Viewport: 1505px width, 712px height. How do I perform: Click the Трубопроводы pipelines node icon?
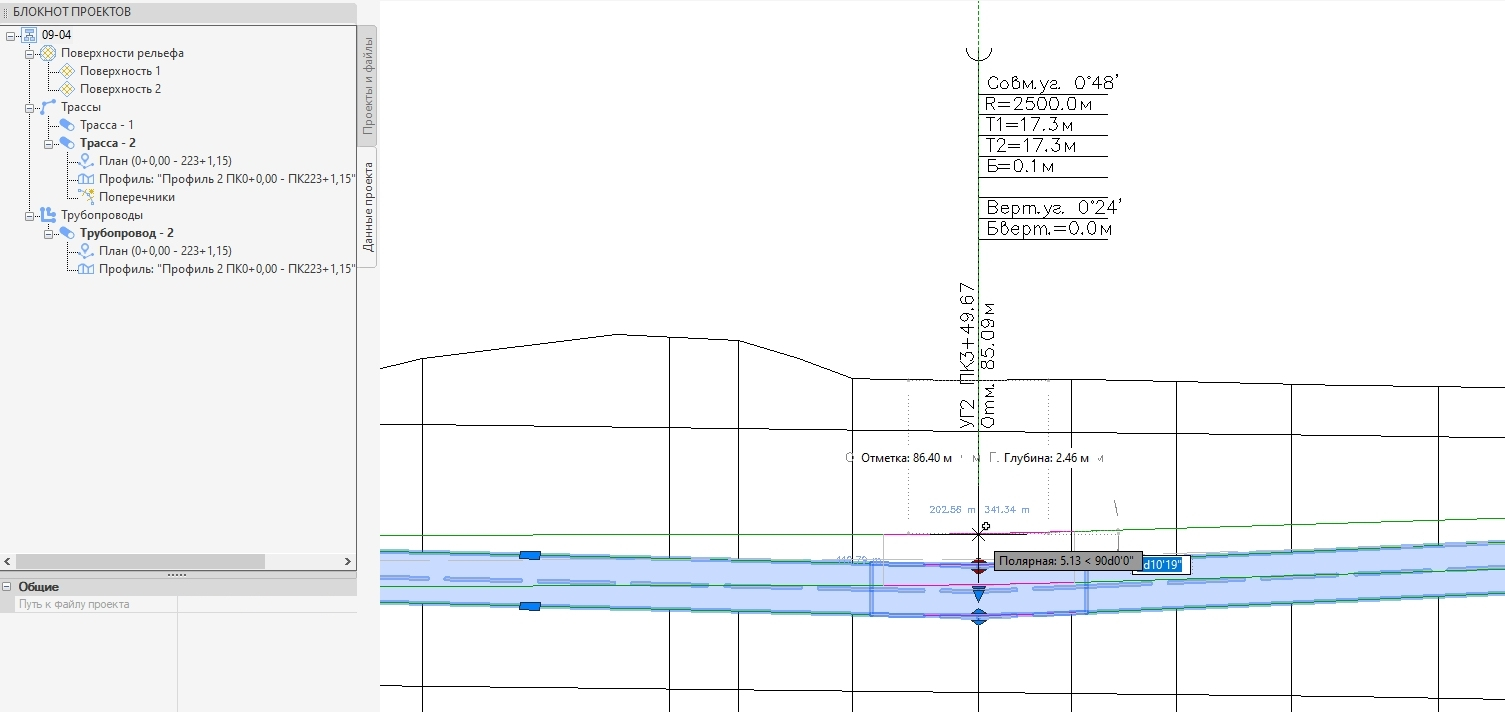pos(47,215)
